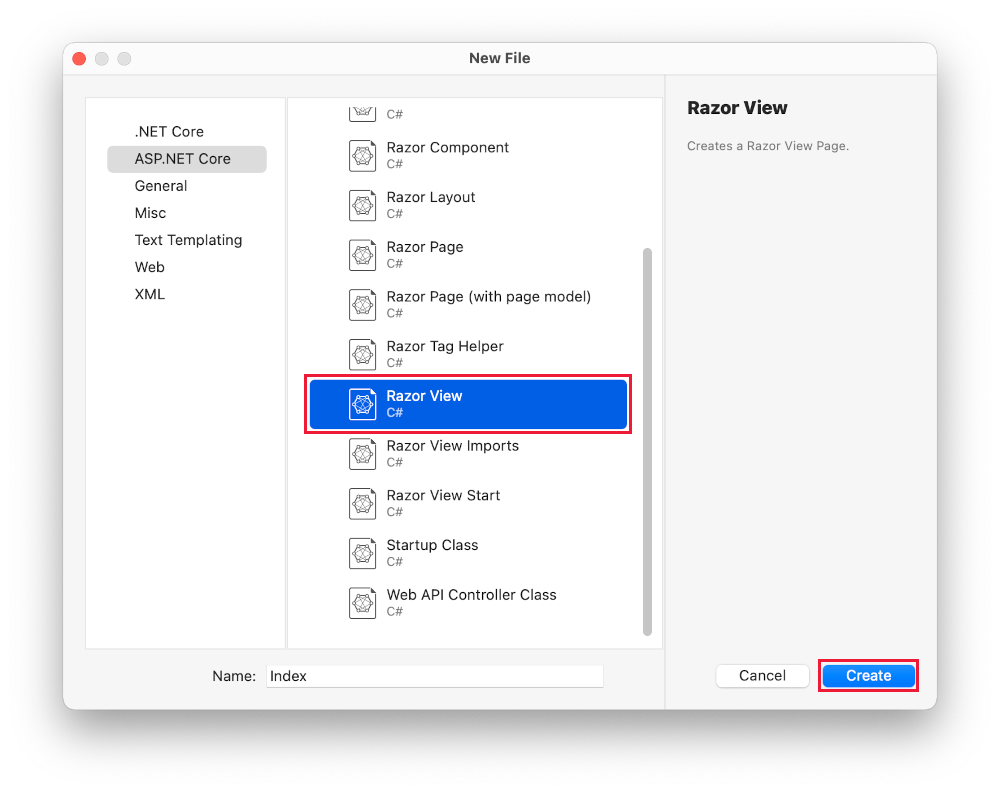Select the Razor Tag Helper template icon
Viewport: 1000px width, 793px height.
pos(362,354)
